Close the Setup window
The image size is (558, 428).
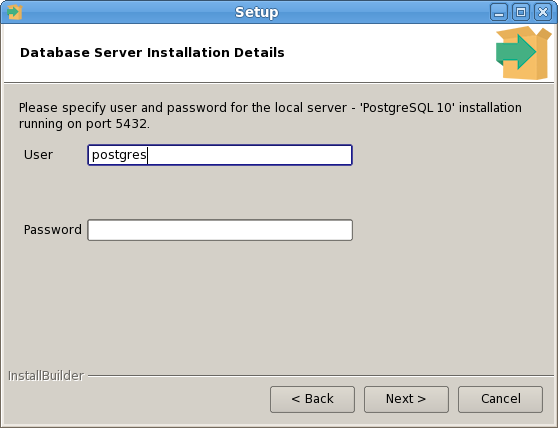click(x=543, y=12)
